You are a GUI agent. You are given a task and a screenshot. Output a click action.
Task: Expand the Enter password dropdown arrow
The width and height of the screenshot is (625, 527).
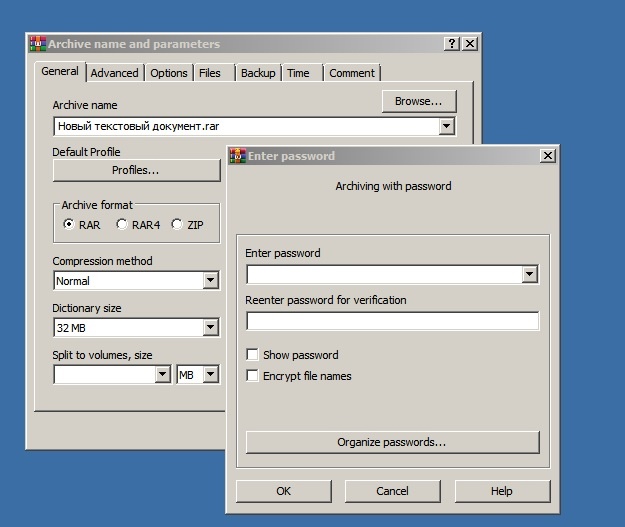coord(530,274)
